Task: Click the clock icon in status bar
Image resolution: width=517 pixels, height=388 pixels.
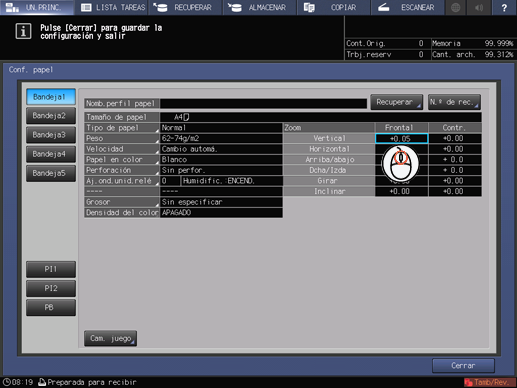Action: 6,382
